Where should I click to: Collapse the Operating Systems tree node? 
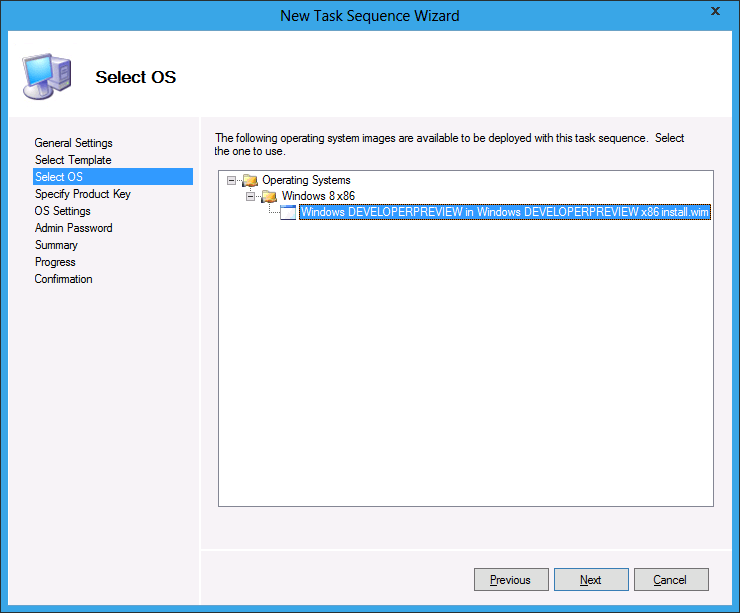pos(232,180)
